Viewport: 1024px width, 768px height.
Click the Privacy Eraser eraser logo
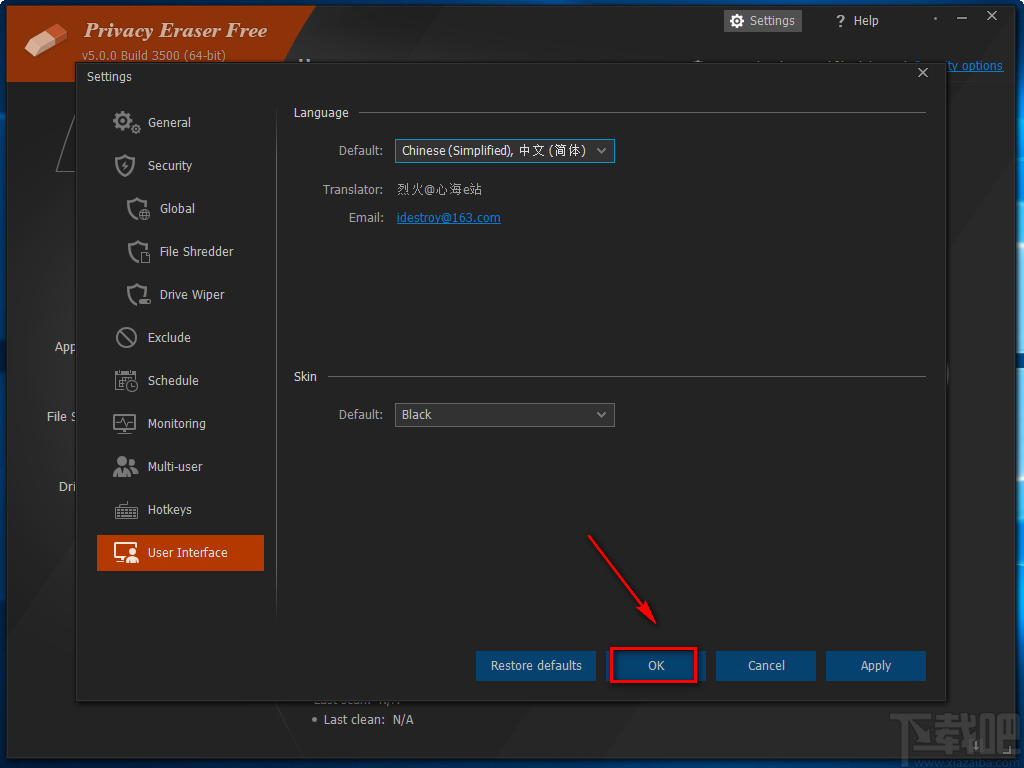tap(46, 40)
